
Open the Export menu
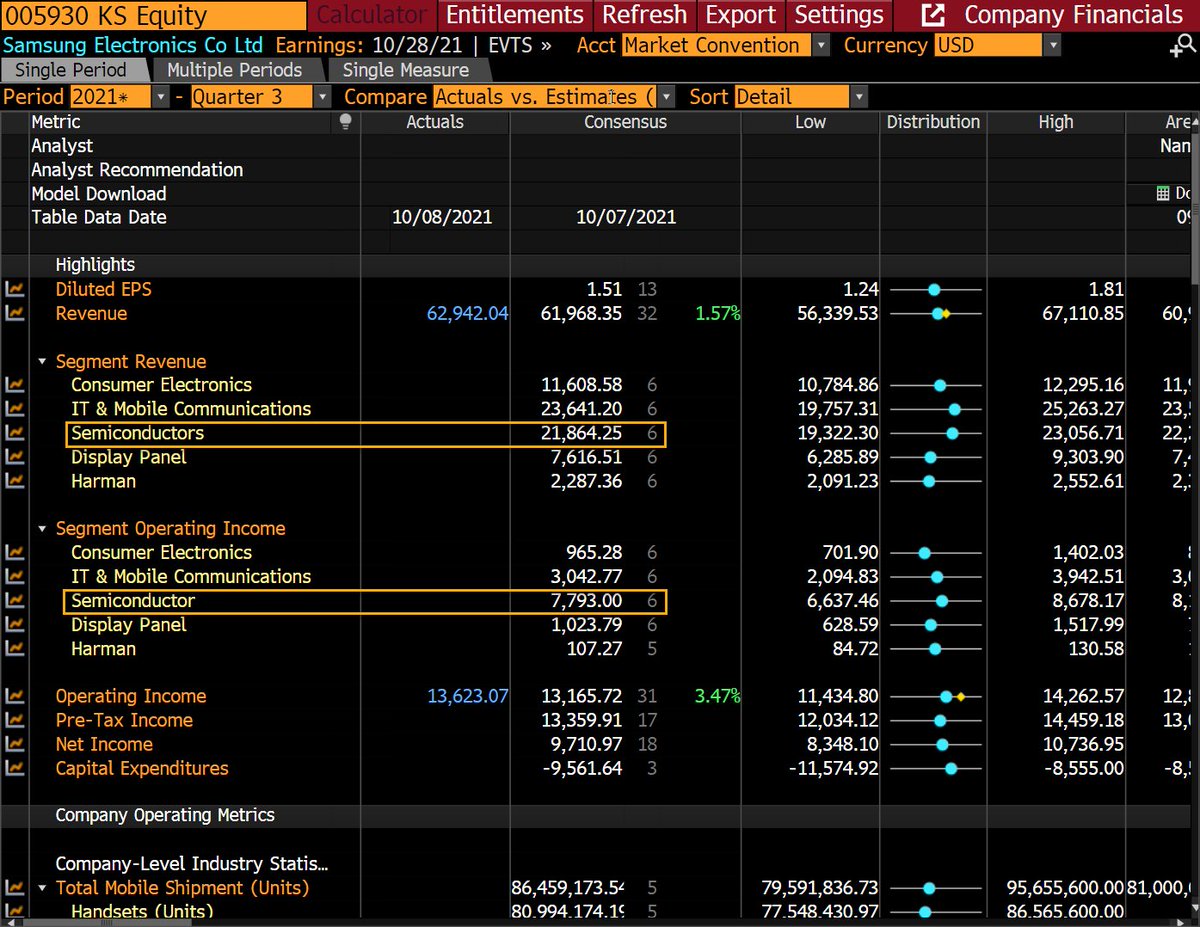[x=740, y=15]
